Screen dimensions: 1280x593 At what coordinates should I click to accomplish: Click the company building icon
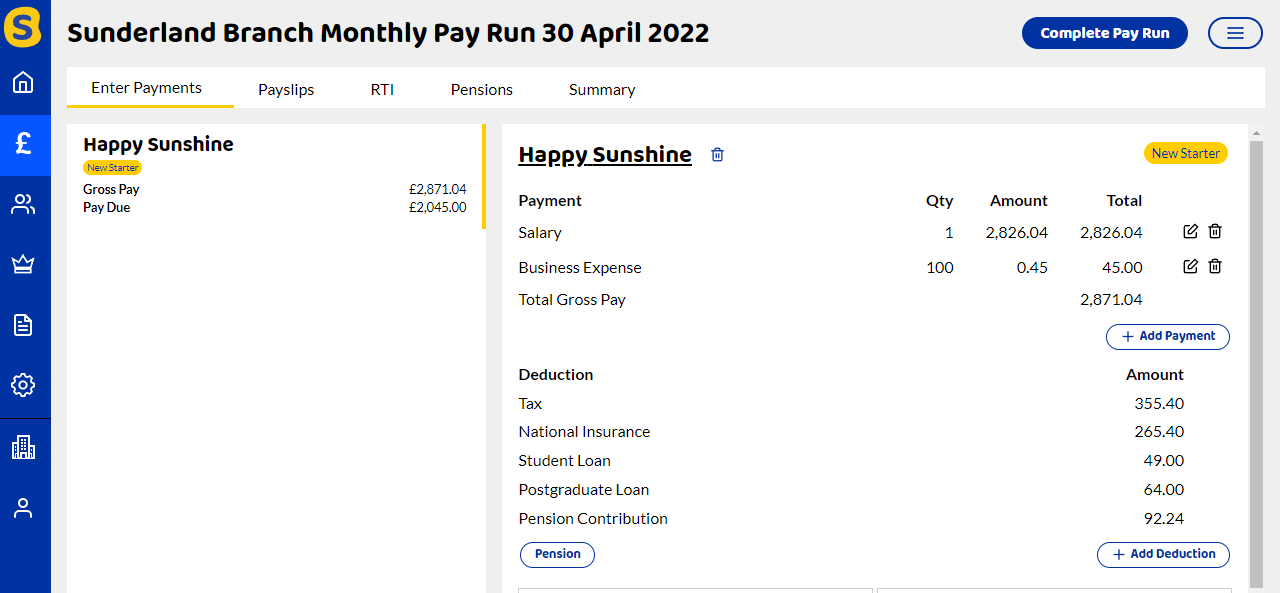pos(23,447)
